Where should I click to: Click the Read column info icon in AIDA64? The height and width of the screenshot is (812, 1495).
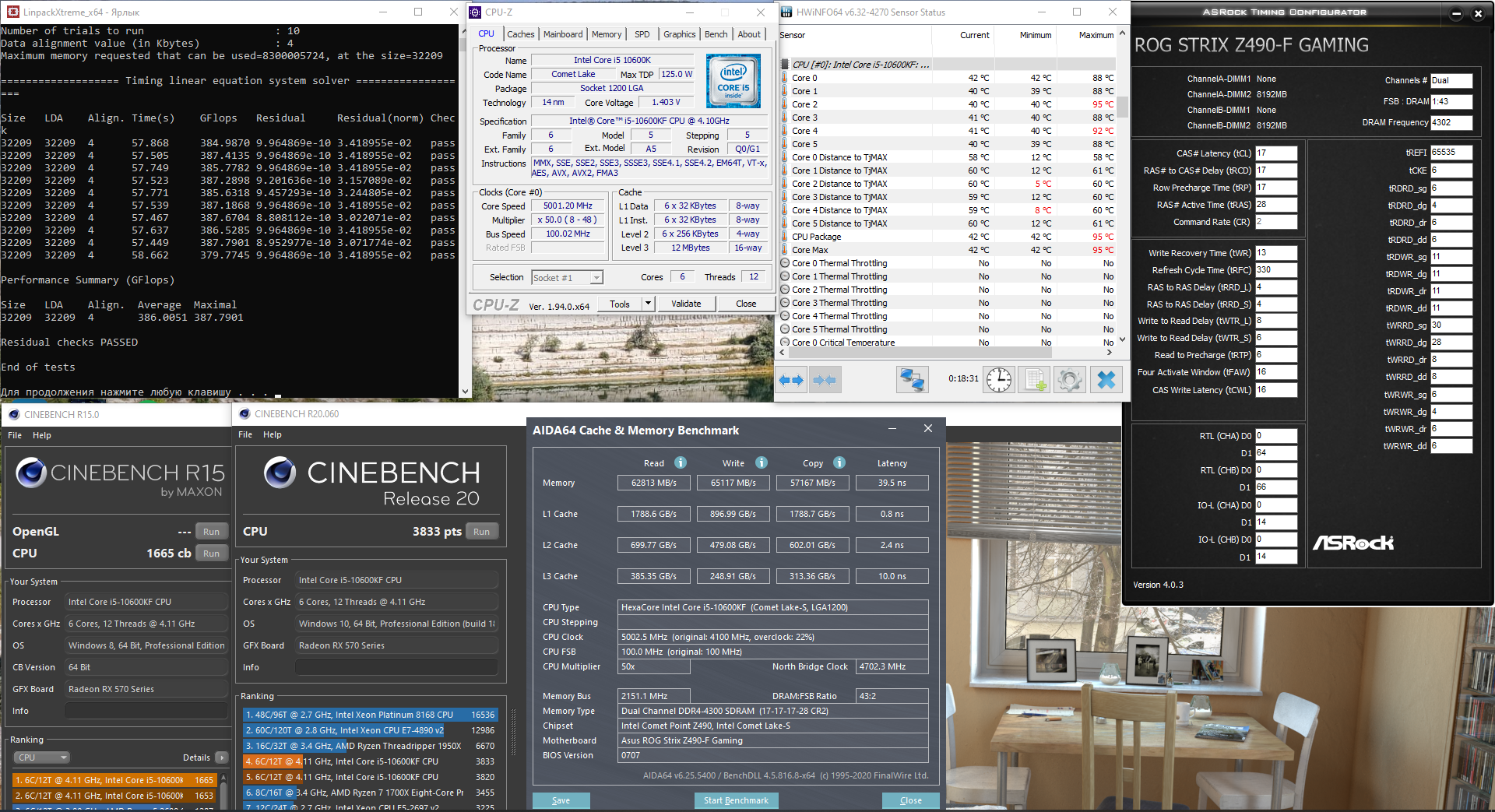pyautogui.click(x=681, y=462)
